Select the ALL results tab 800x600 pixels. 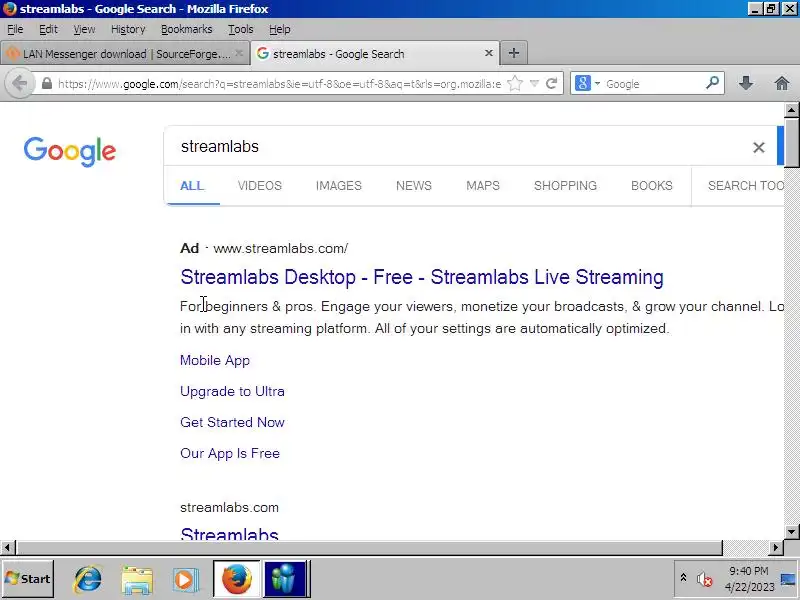192,186
